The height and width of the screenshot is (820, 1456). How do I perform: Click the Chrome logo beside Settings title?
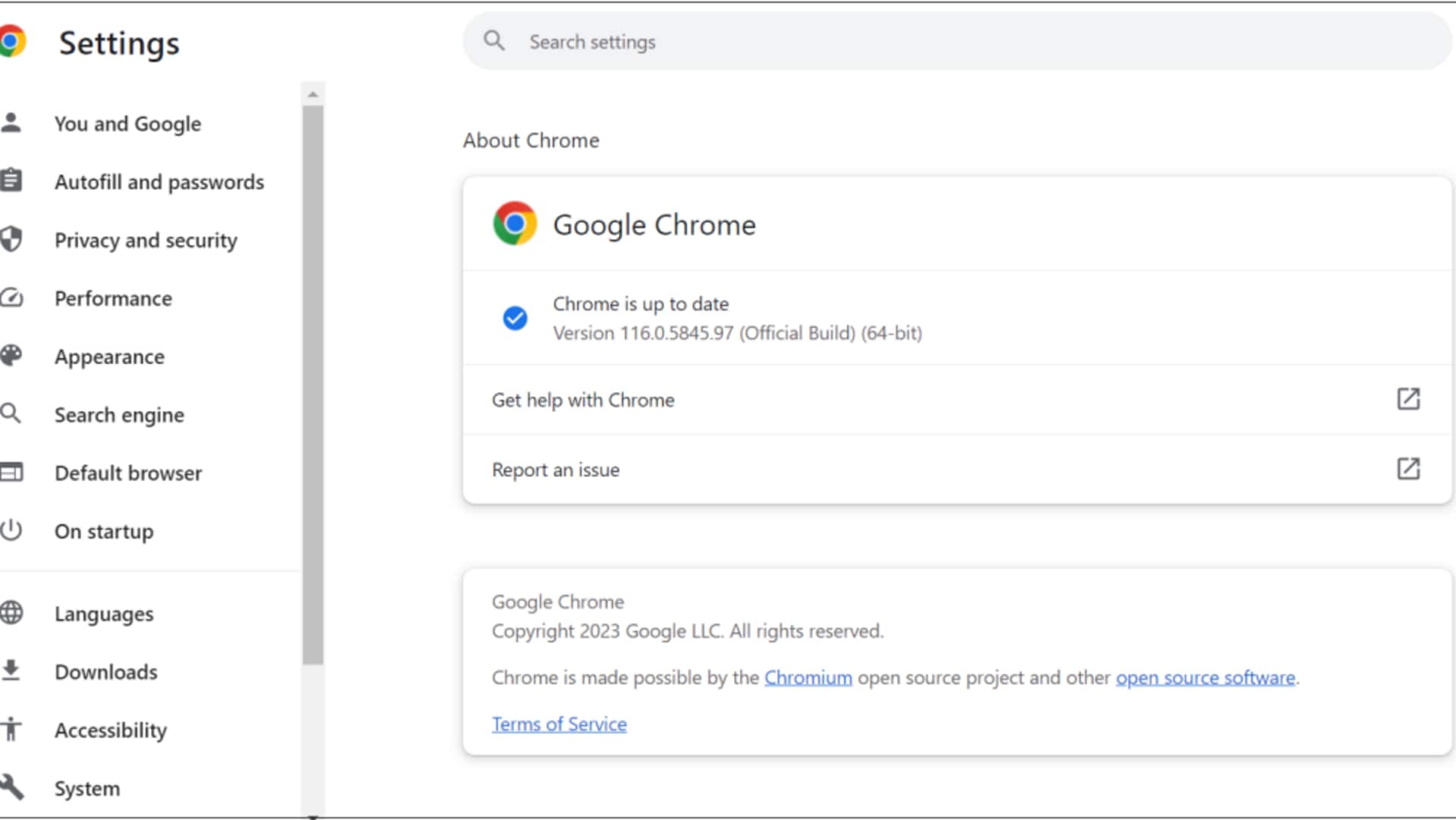12,41
